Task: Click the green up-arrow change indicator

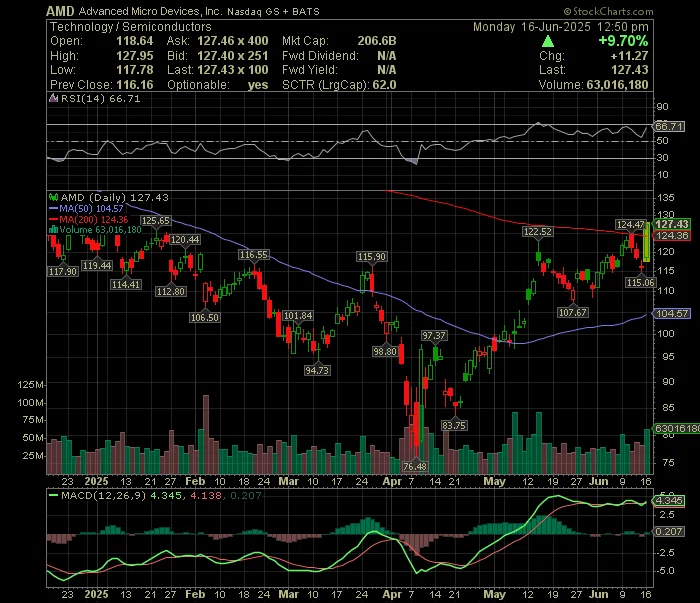Action: [548, 42]
